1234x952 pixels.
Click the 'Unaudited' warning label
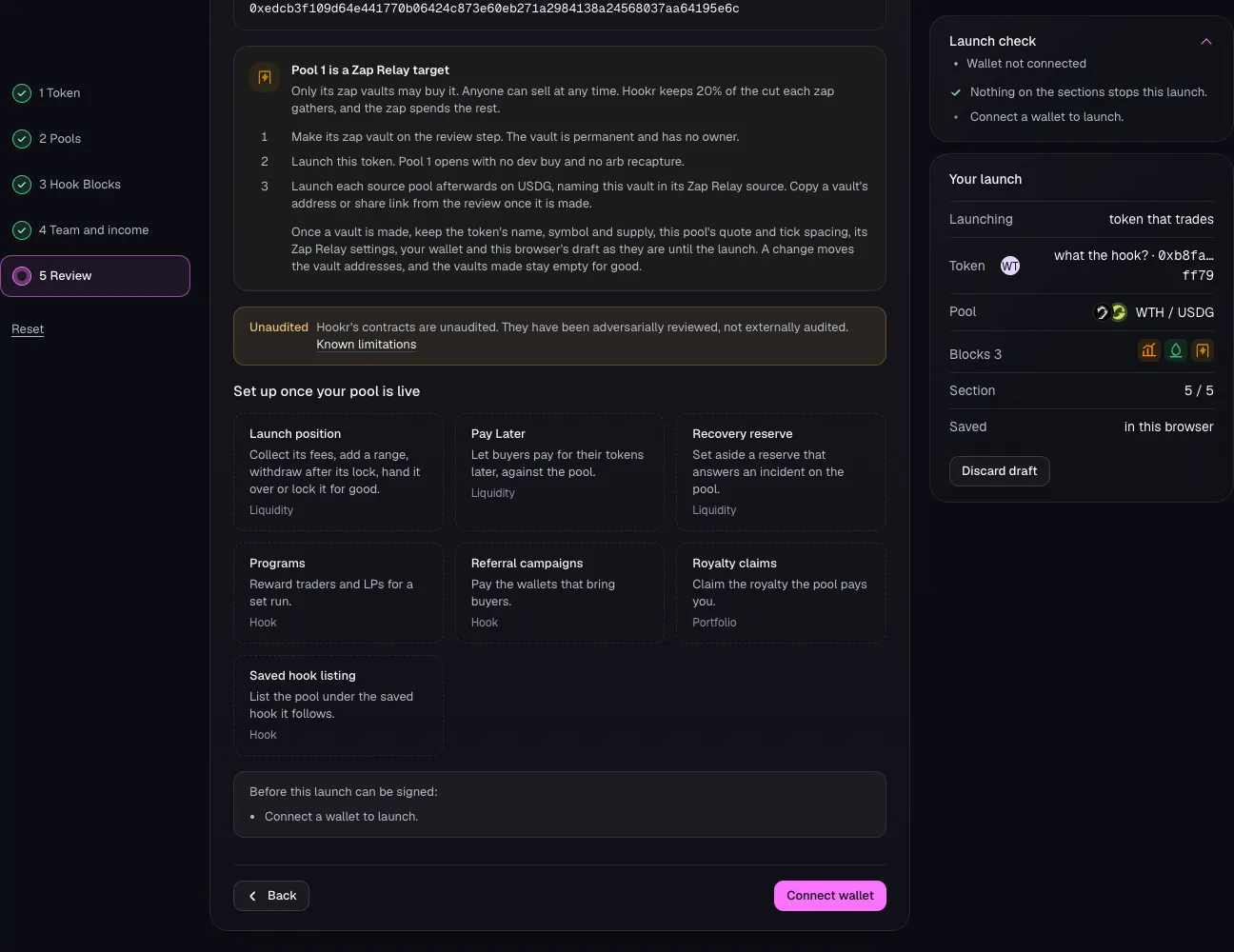click(279, 327)
